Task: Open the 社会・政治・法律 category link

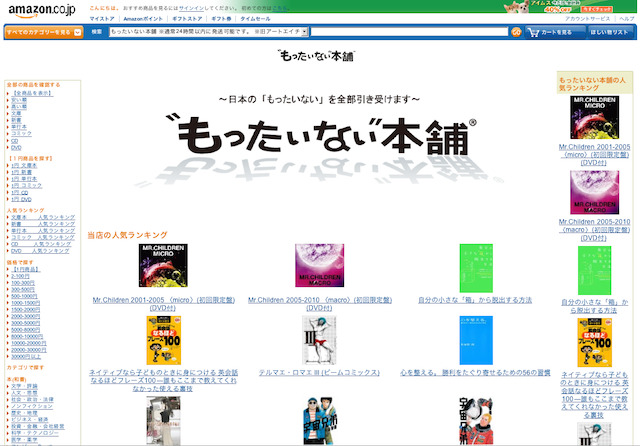Action: pyautogui.click(x=32, y=399)
